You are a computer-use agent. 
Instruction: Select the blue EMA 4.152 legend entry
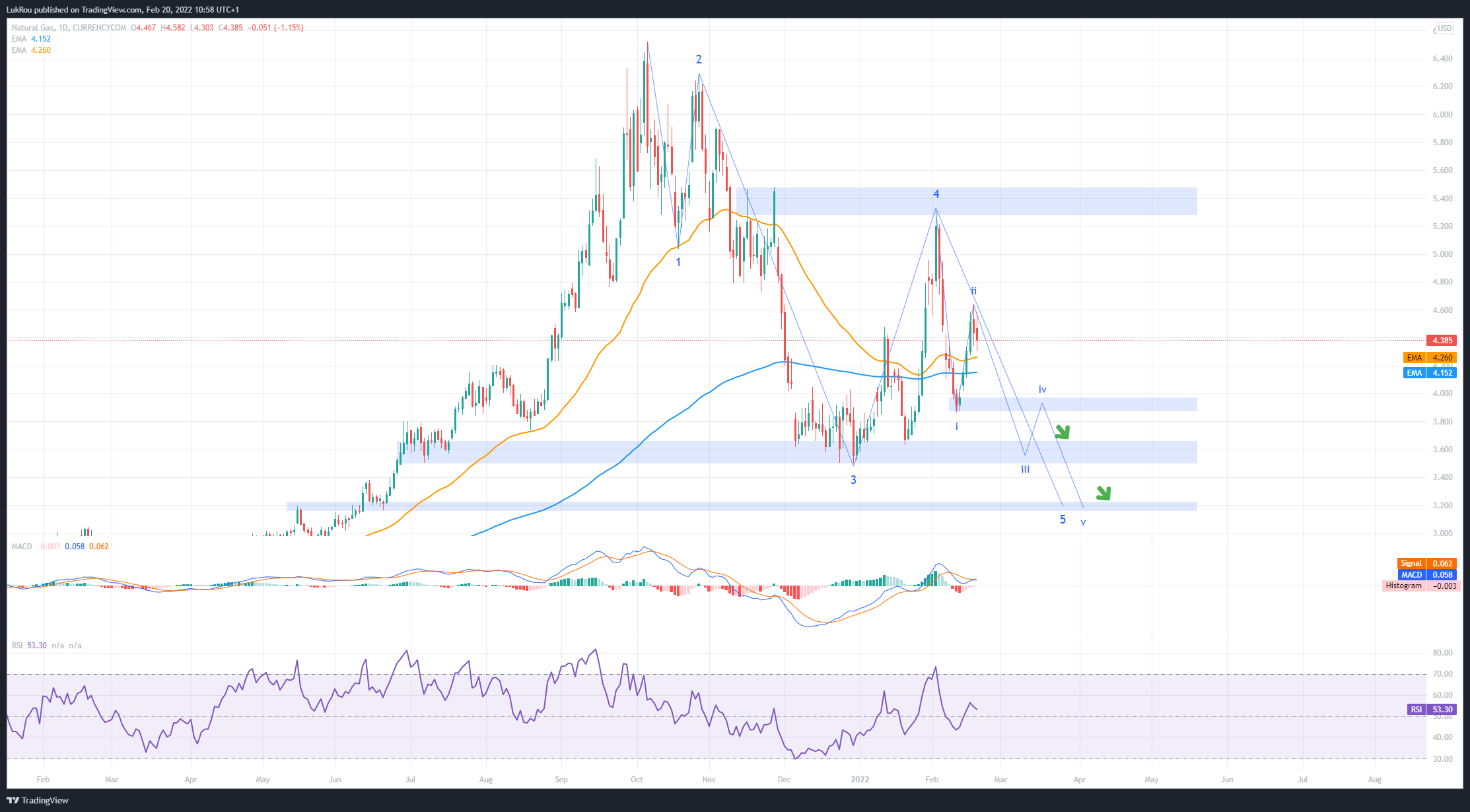click(x=31, y=39)
